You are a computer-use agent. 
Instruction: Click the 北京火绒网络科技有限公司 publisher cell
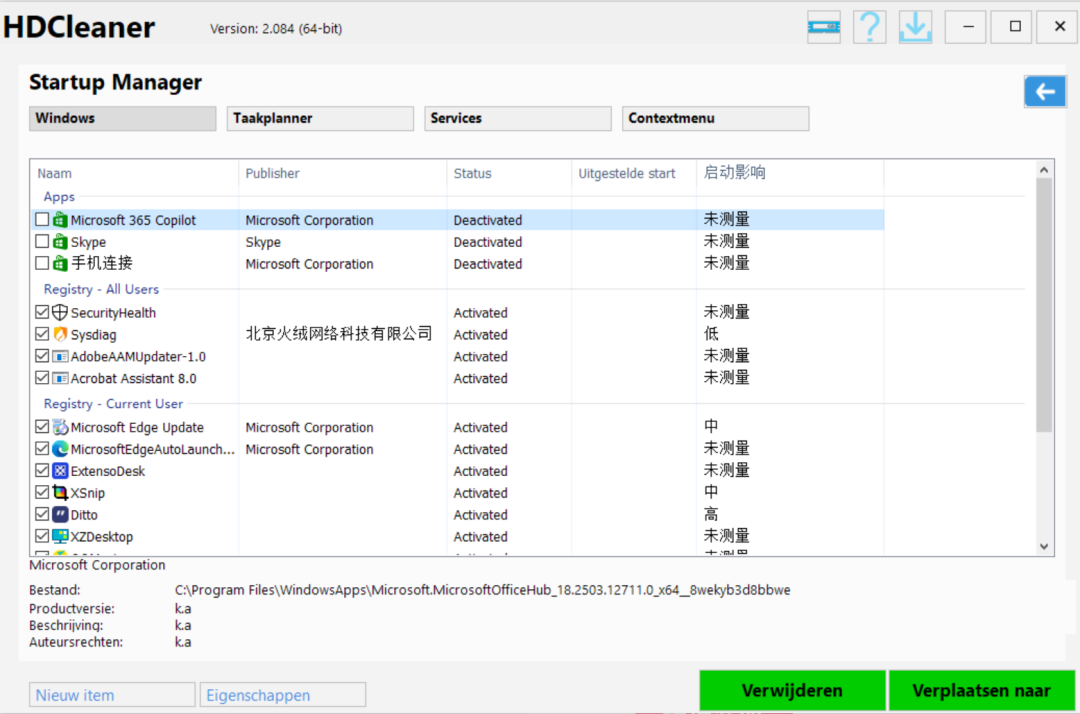339,334
